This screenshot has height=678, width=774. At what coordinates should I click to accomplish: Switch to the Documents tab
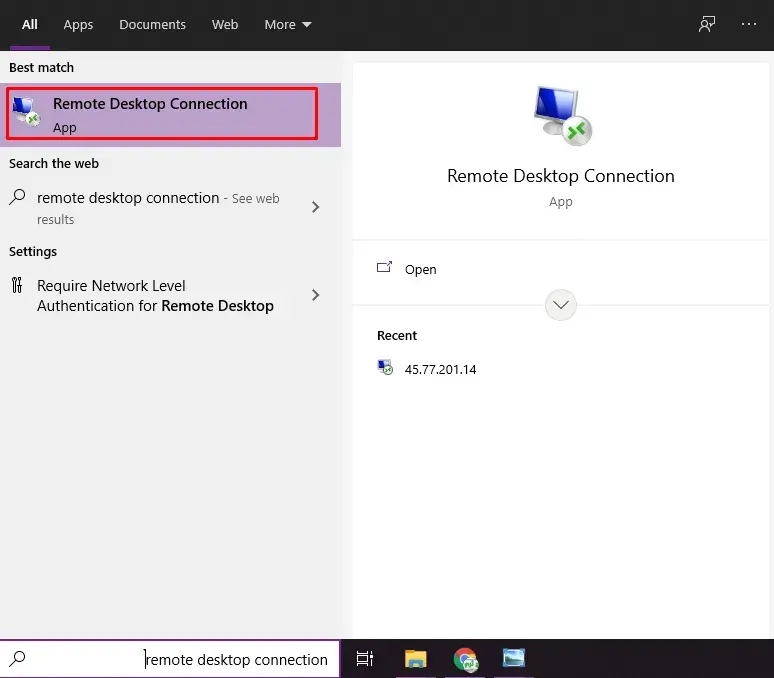(x=152, y=24)
